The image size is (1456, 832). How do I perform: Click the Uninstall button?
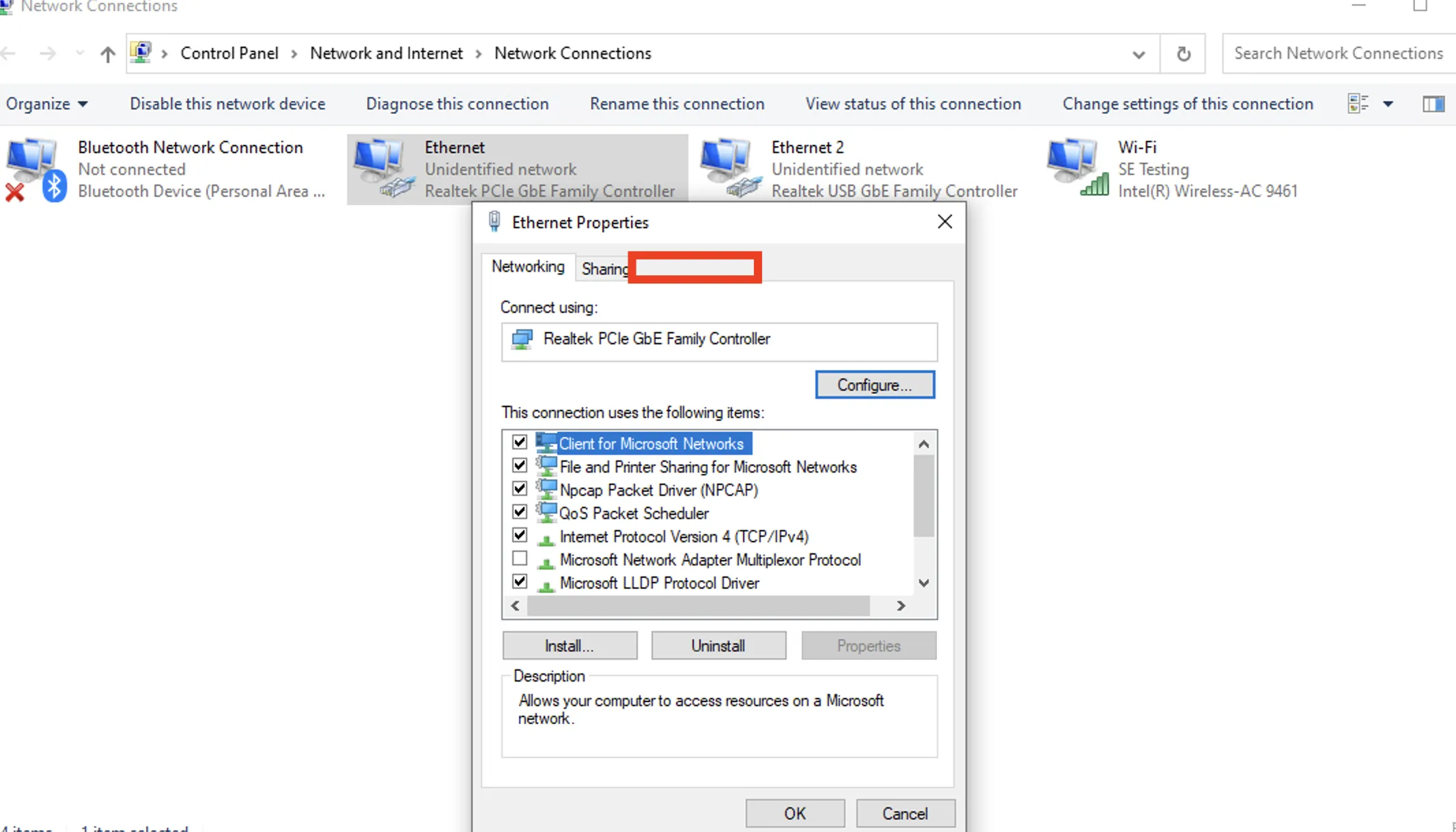[x=718, y=646]
